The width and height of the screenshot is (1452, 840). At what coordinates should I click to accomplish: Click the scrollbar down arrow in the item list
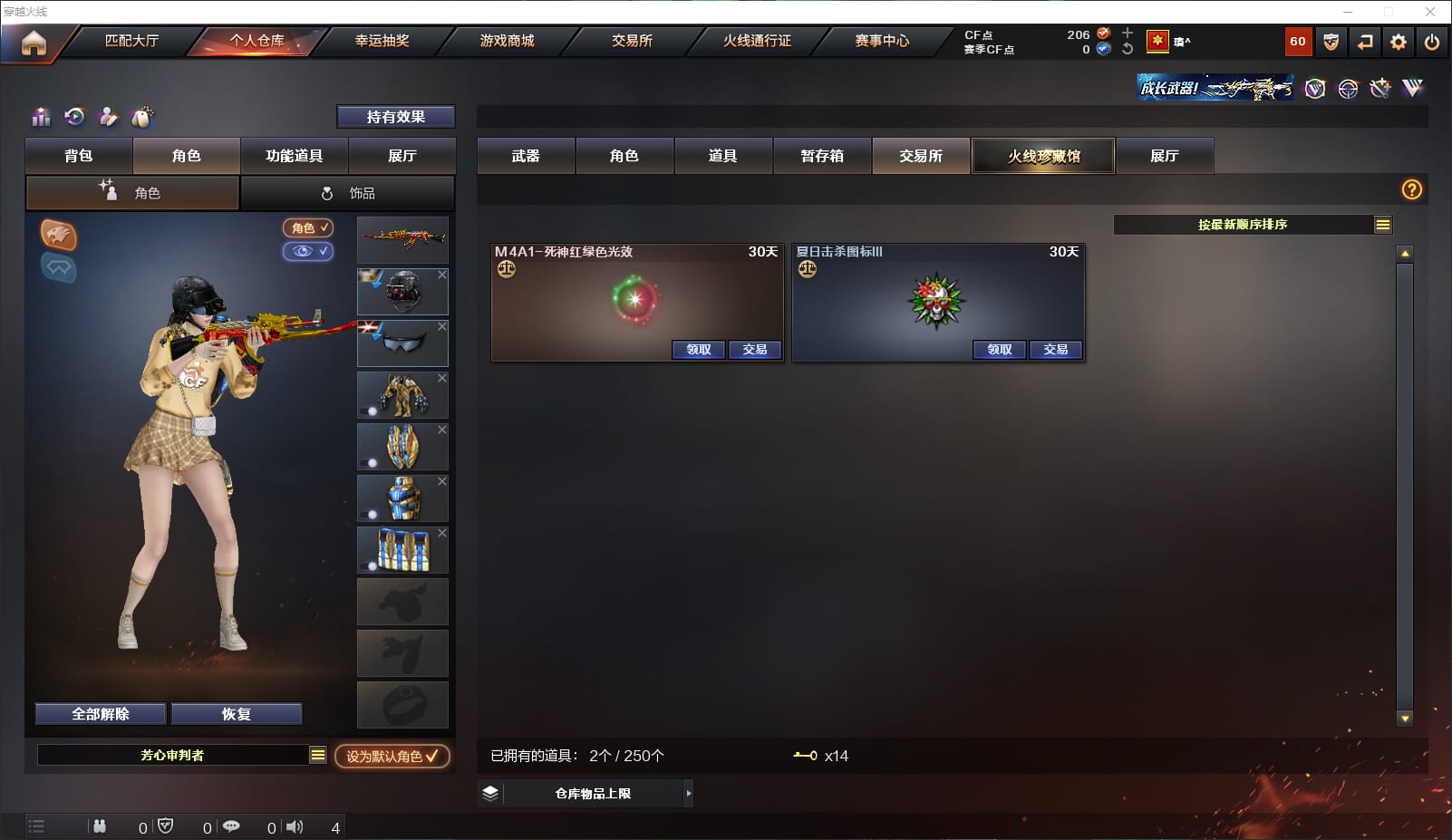(x=1405, y=719)
